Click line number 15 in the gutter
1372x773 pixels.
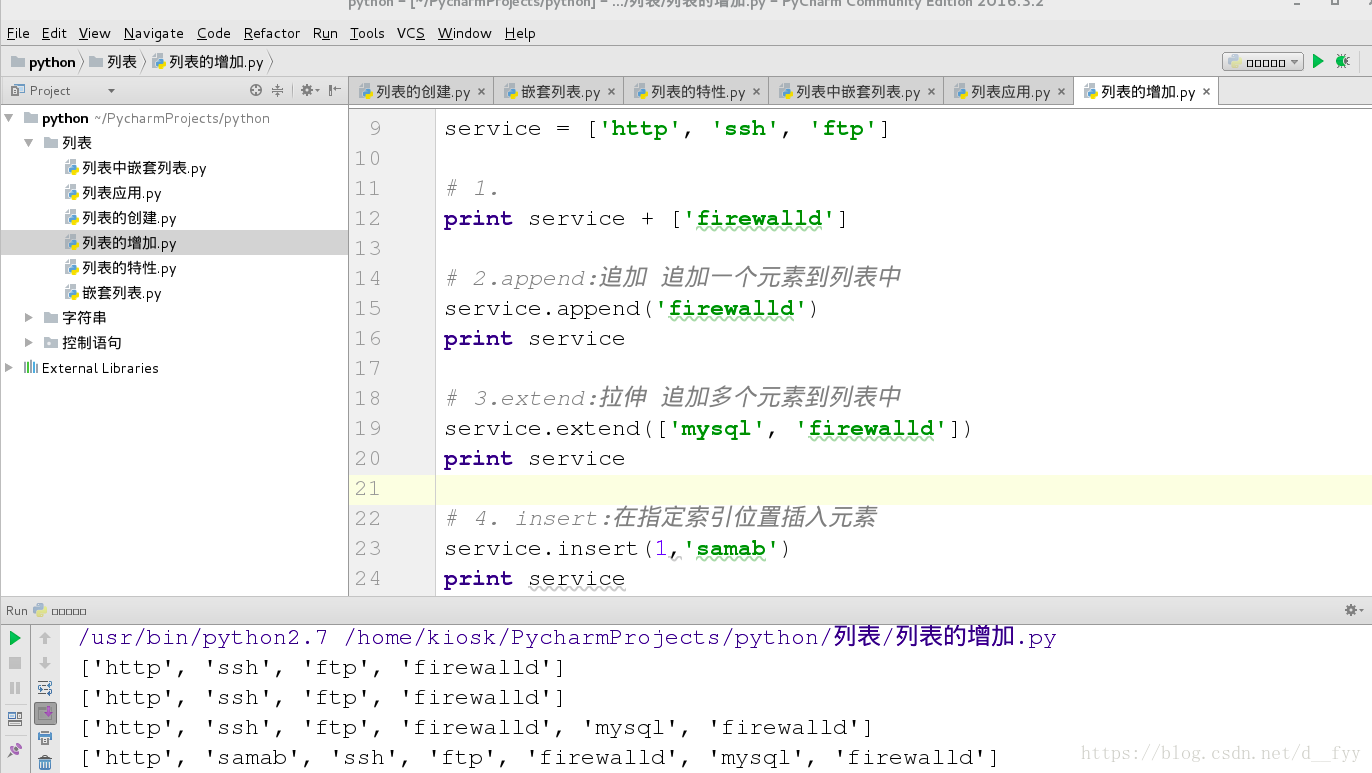pyautogui.click(x=368, y=309)
